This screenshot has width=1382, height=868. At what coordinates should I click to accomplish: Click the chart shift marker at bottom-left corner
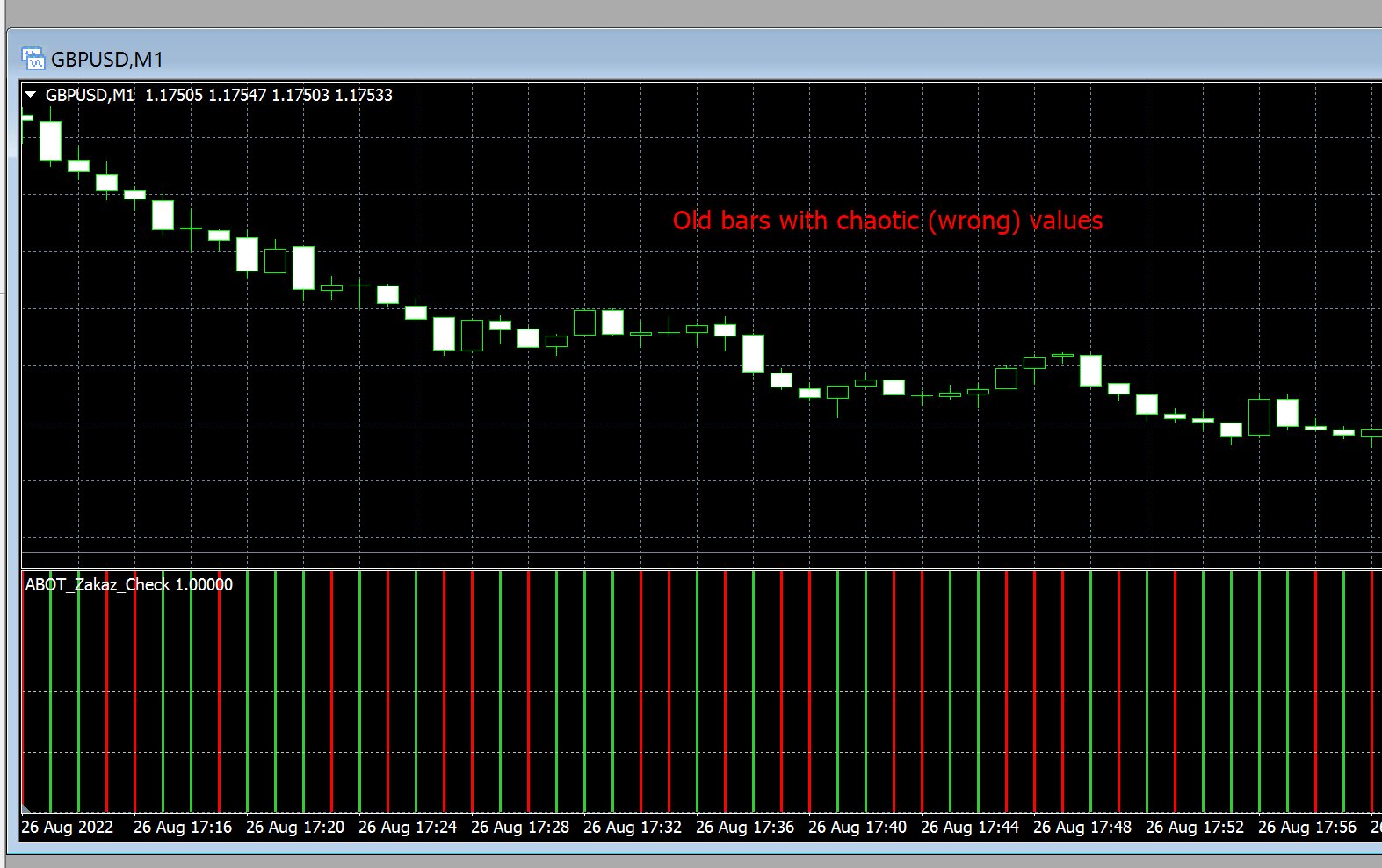click(25, 808)
